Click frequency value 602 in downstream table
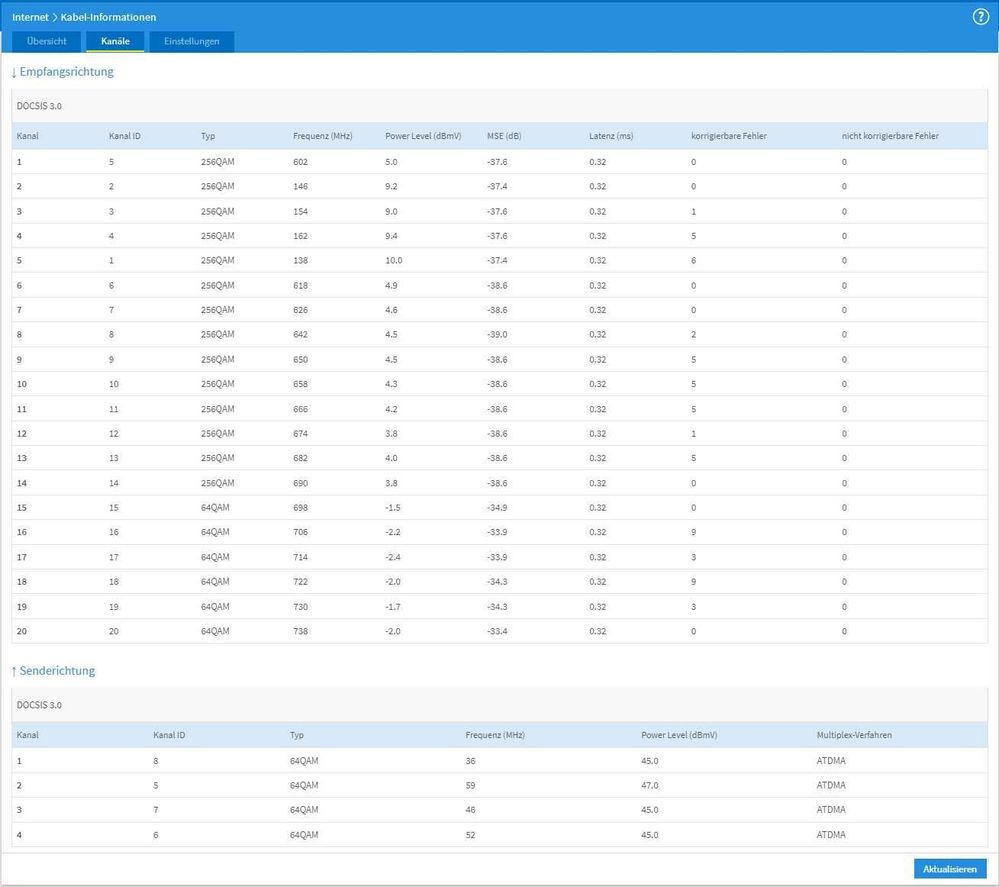Viewport: 999px width, 887px height. pos(300,162)
